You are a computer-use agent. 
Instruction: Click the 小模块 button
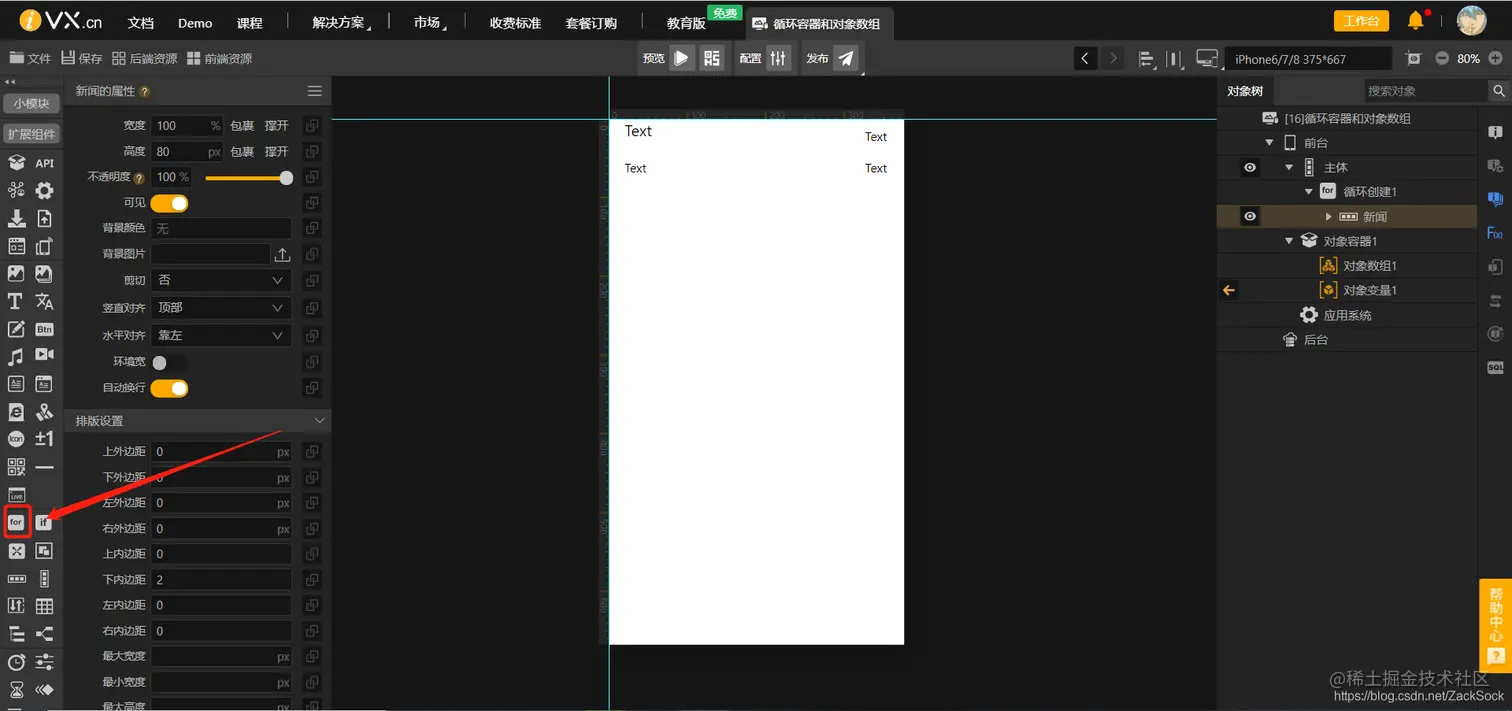31,104
